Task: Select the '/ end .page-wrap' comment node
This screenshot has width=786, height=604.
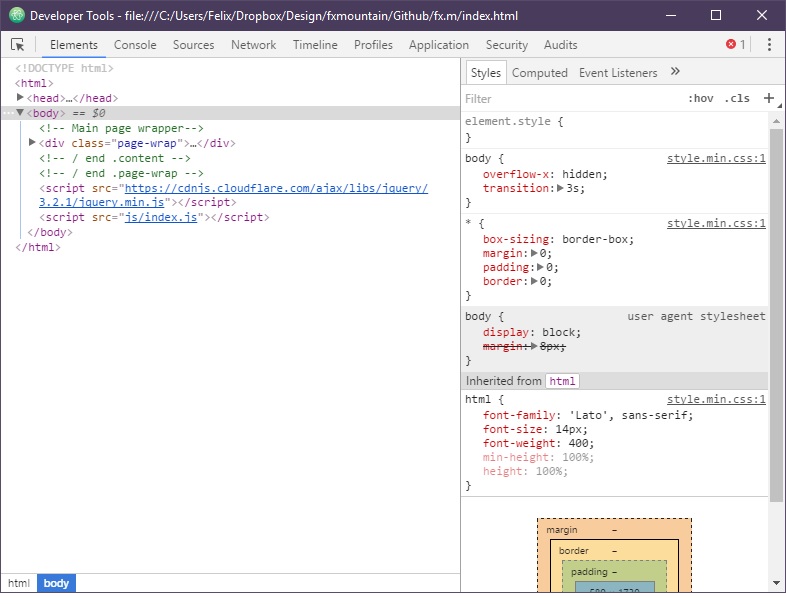Action: click(121, 173)
